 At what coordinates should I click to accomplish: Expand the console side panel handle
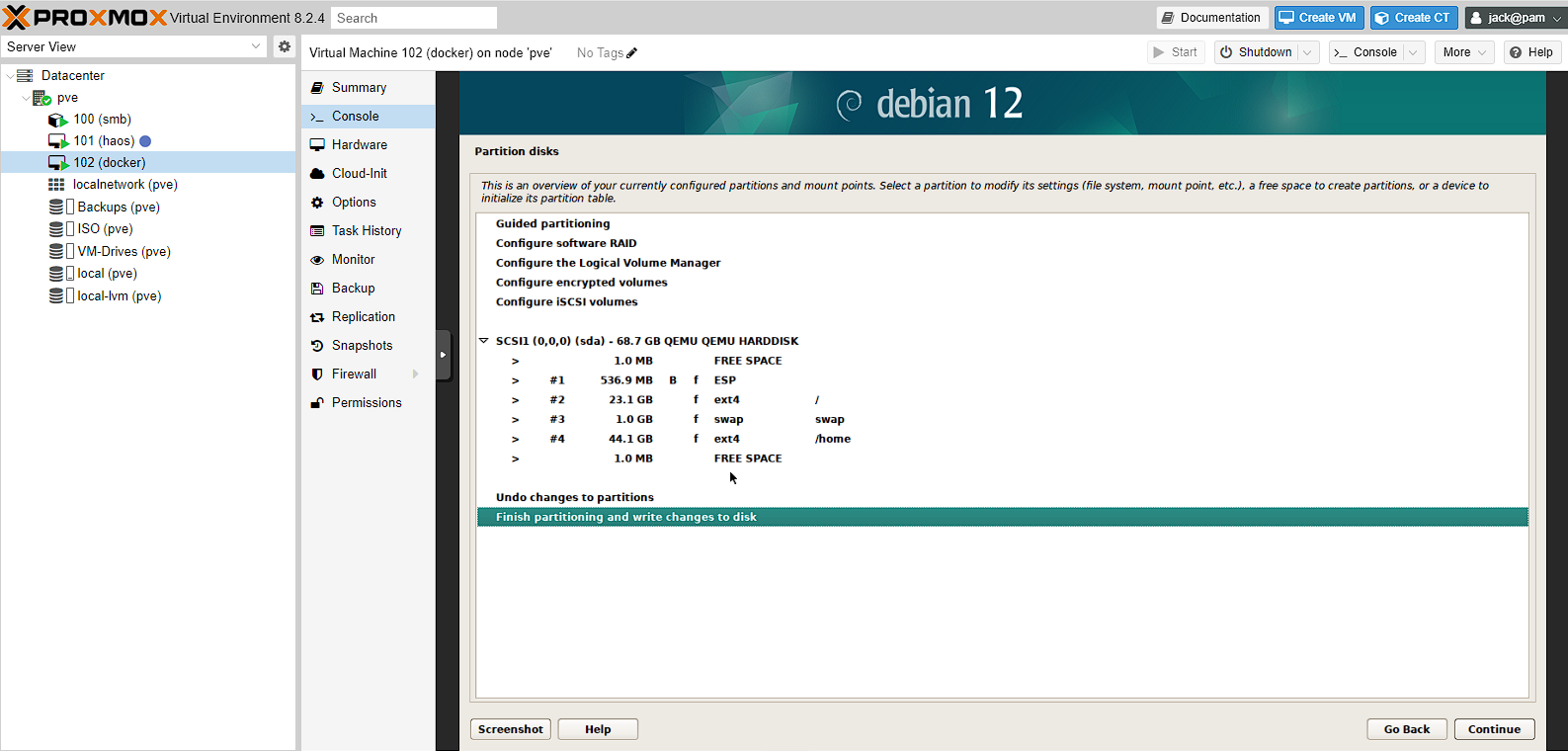(x=444, y=355)
